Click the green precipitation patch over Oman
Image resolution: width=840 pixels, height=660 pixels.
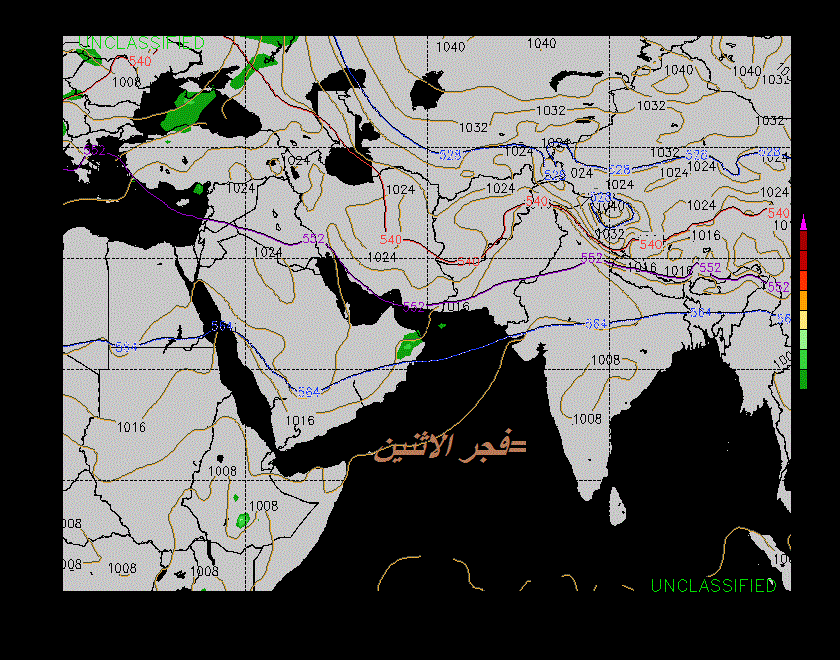tap(408, 346)
